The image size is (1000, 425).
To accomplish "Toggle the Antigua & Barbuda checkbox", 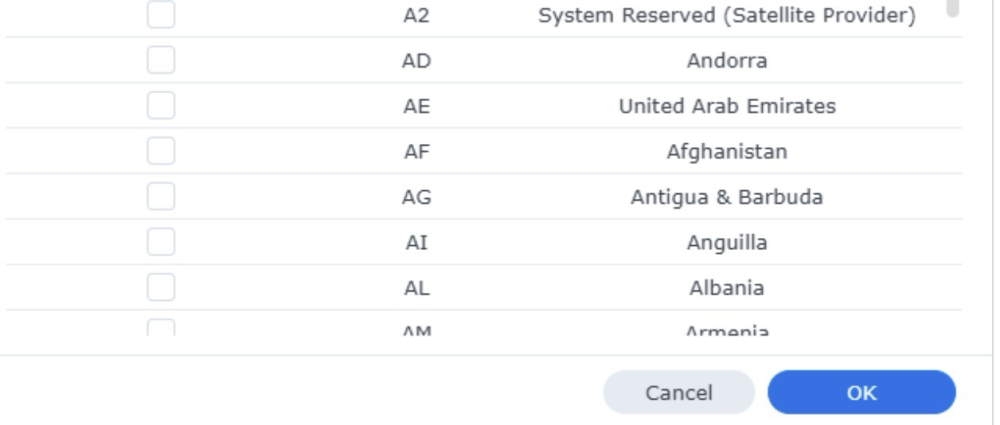I will (160, 197).
